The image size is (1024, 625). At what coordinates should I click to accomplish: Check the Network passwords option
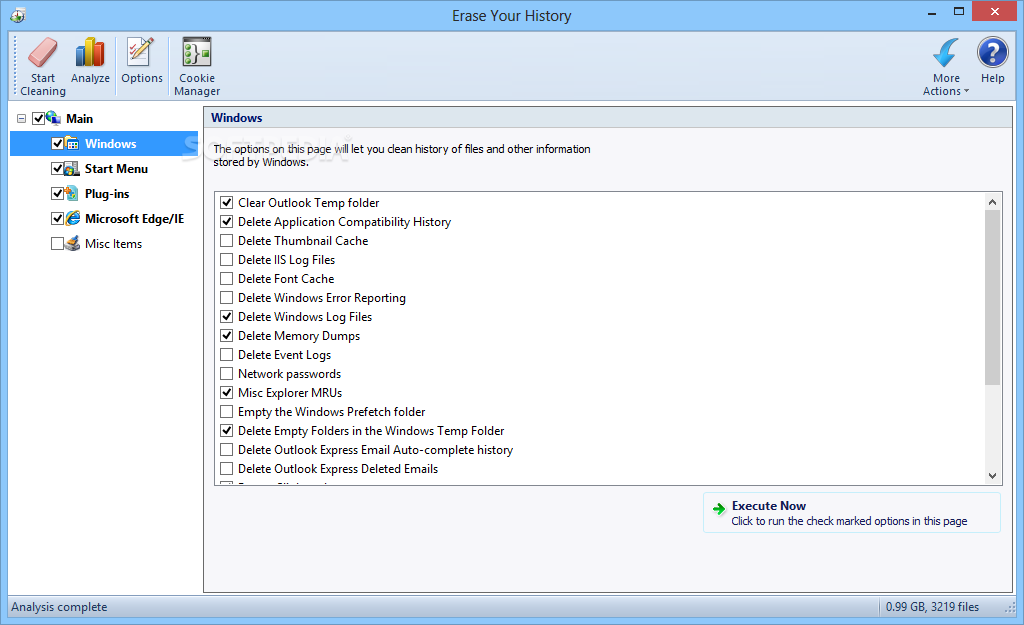pyautogui.click(x=227, y=374)
